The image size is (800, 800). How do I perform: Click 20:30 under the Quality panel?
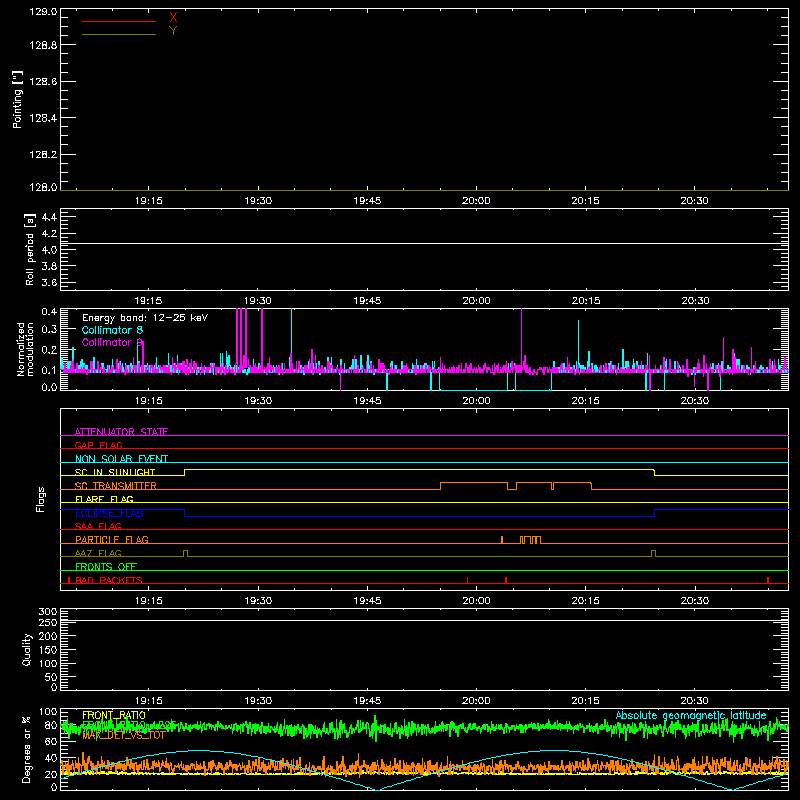click(x=694, y=701)
